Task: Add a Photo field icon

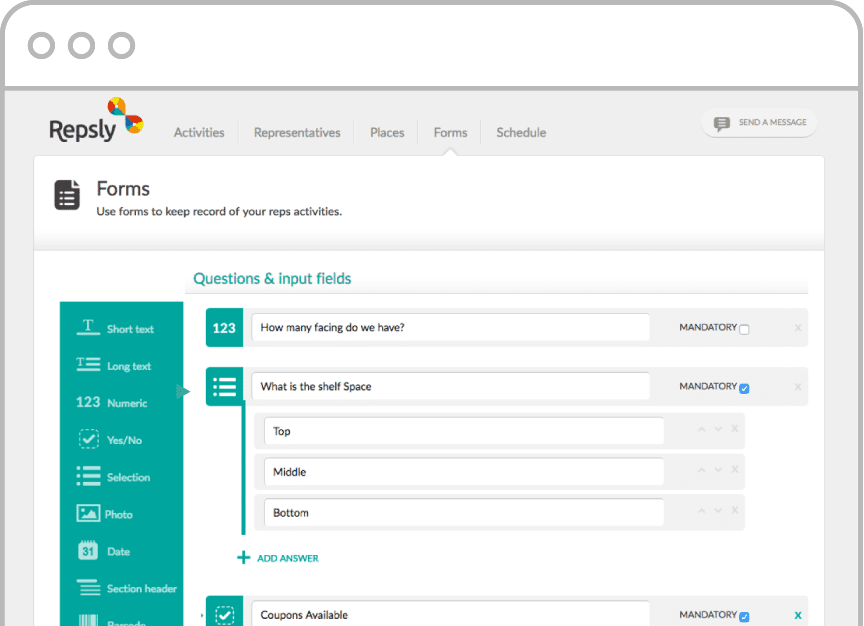Action: [x=88, y=514]
